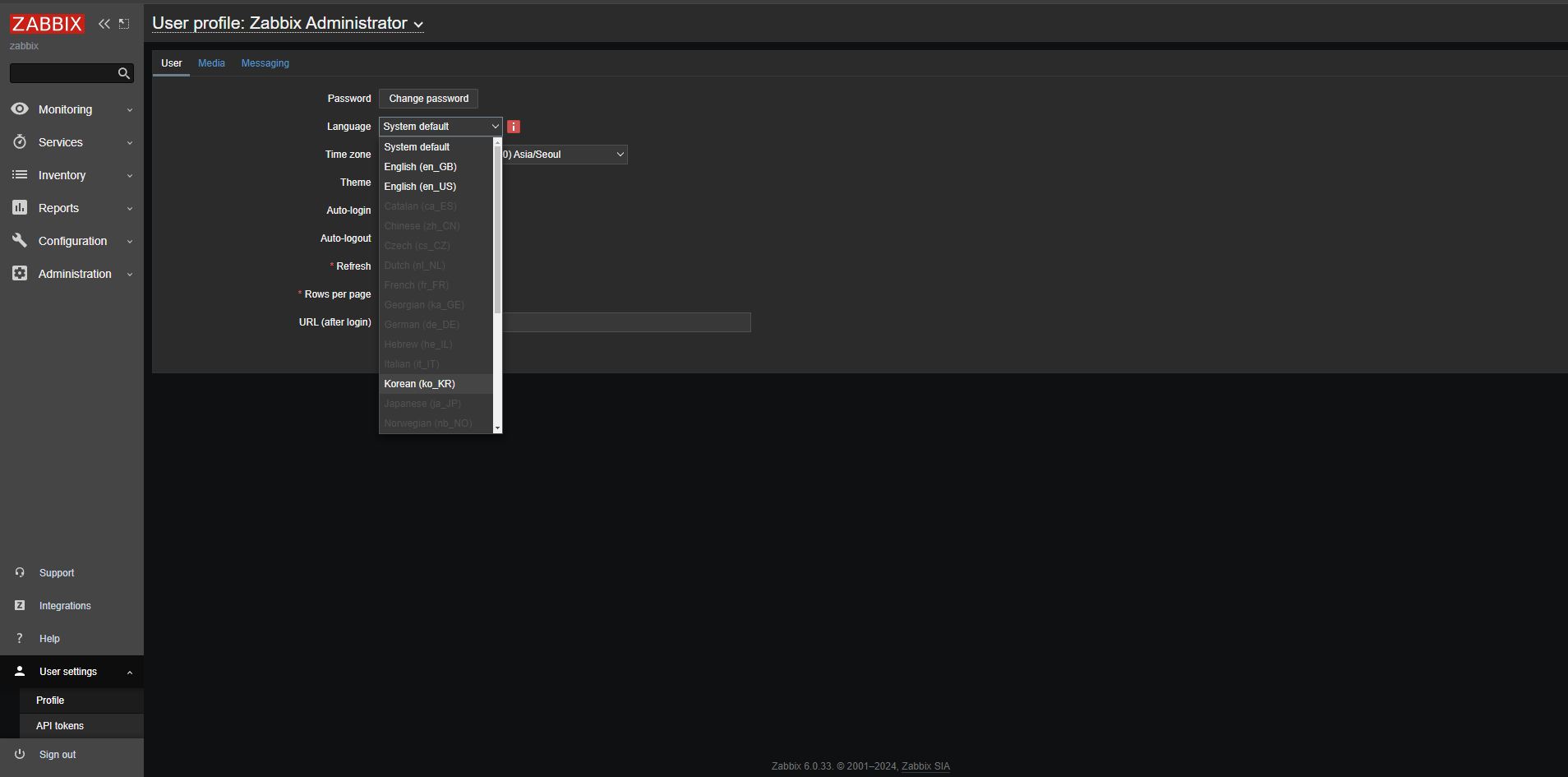Select English (en_GB) option
1568x777 pixels.
pyautogui.click(x=436, y=167)
